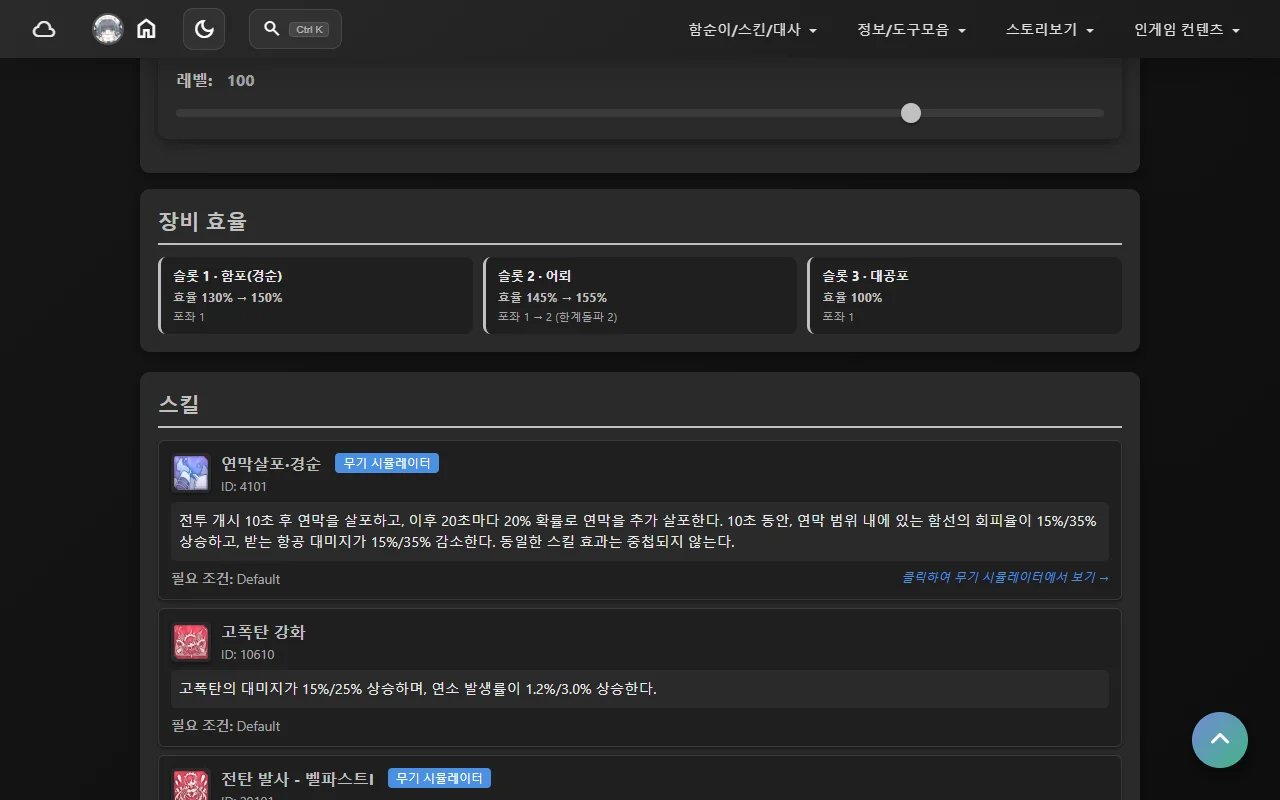Viewport: 1280px width, 800px height.
Task: Click the 고폭탄 강화 skill icon
Action: click(191, 641)
